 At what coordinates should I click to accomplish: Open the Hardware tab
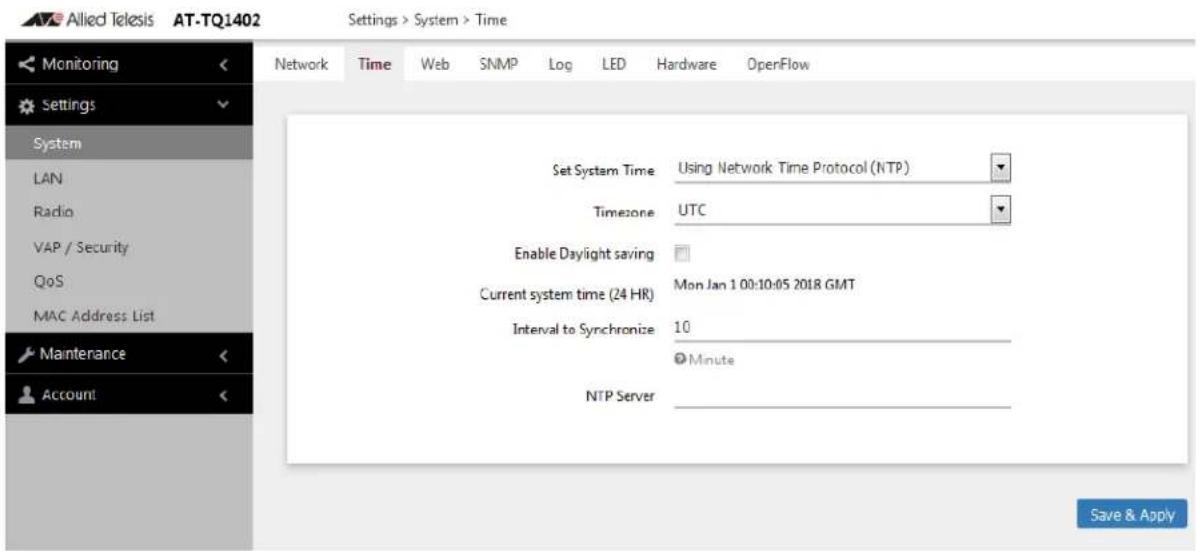coord(686,65)
